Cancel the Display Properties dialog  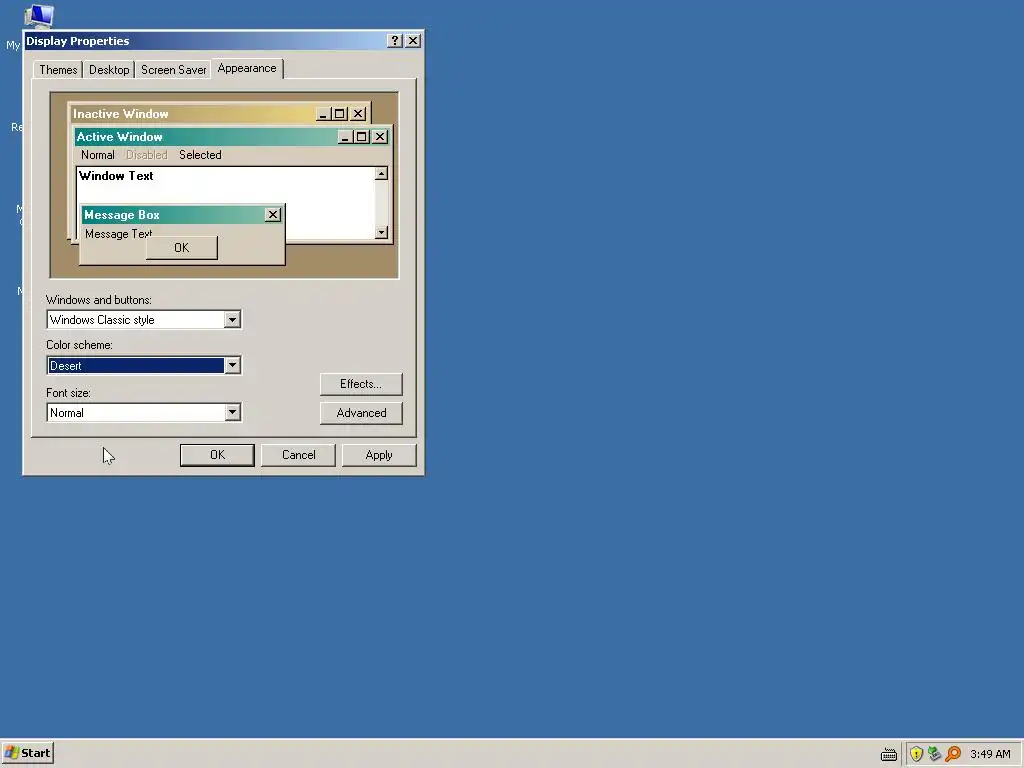(x=298, y=455)
